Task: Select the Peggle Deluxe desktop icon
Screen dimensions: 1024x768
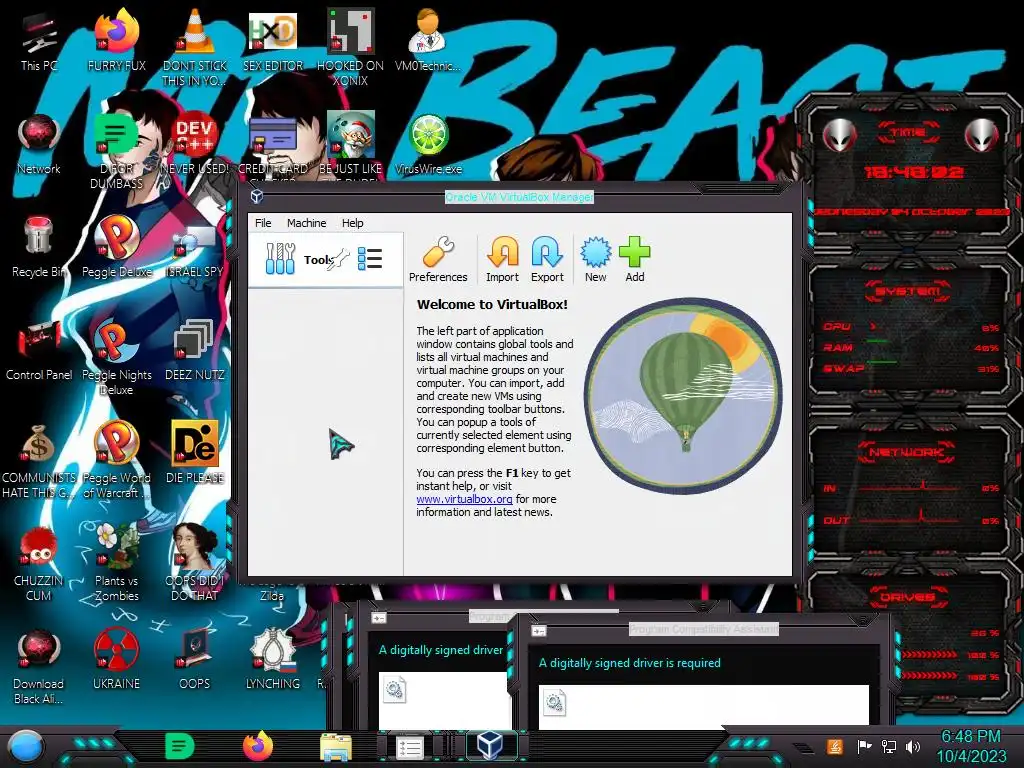Action: pos(117,248)
